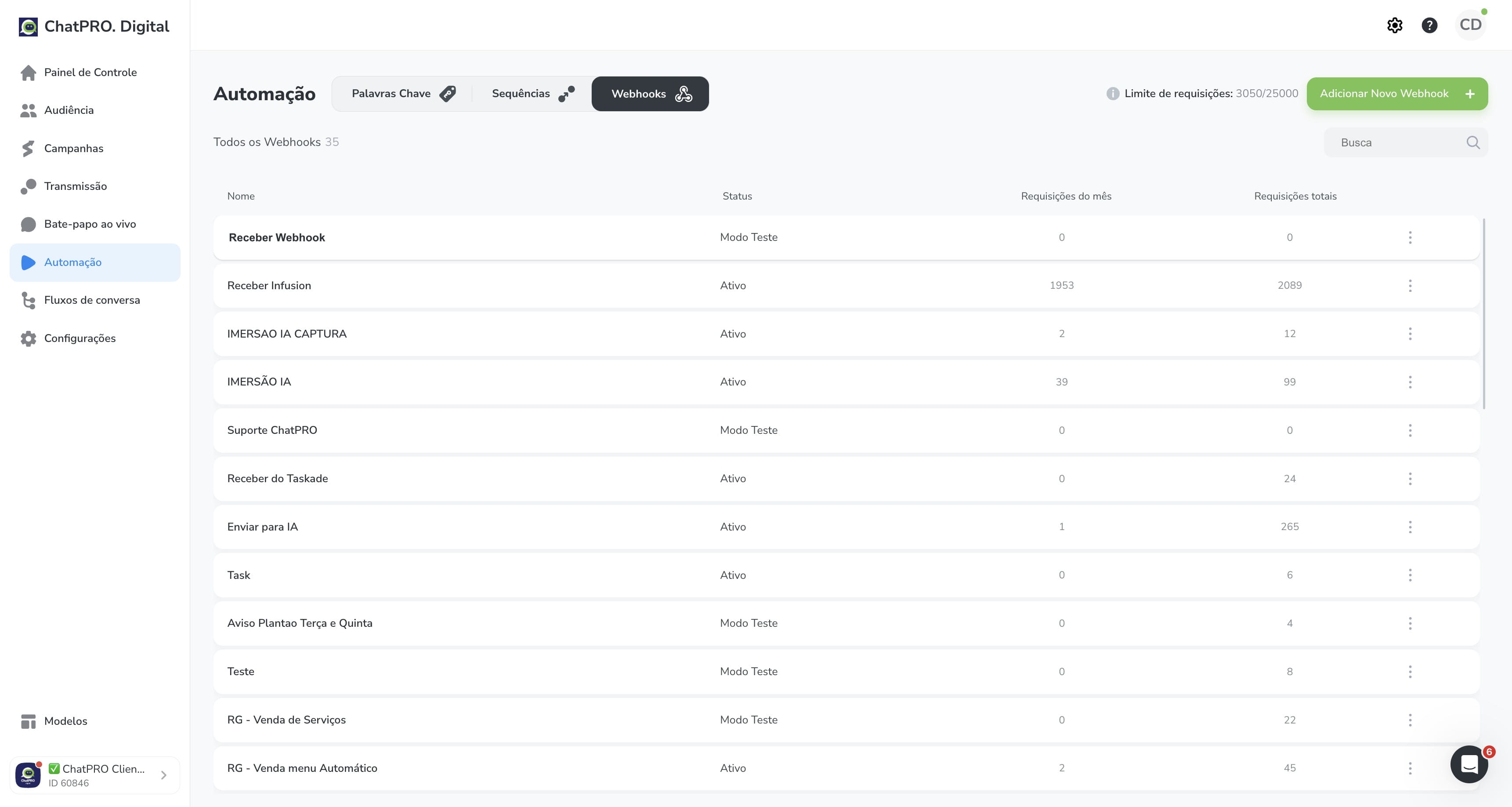Click the 45 total requests value
Image resolution: width=1512 pixels, height=807 pixels.
[1290, 768]
